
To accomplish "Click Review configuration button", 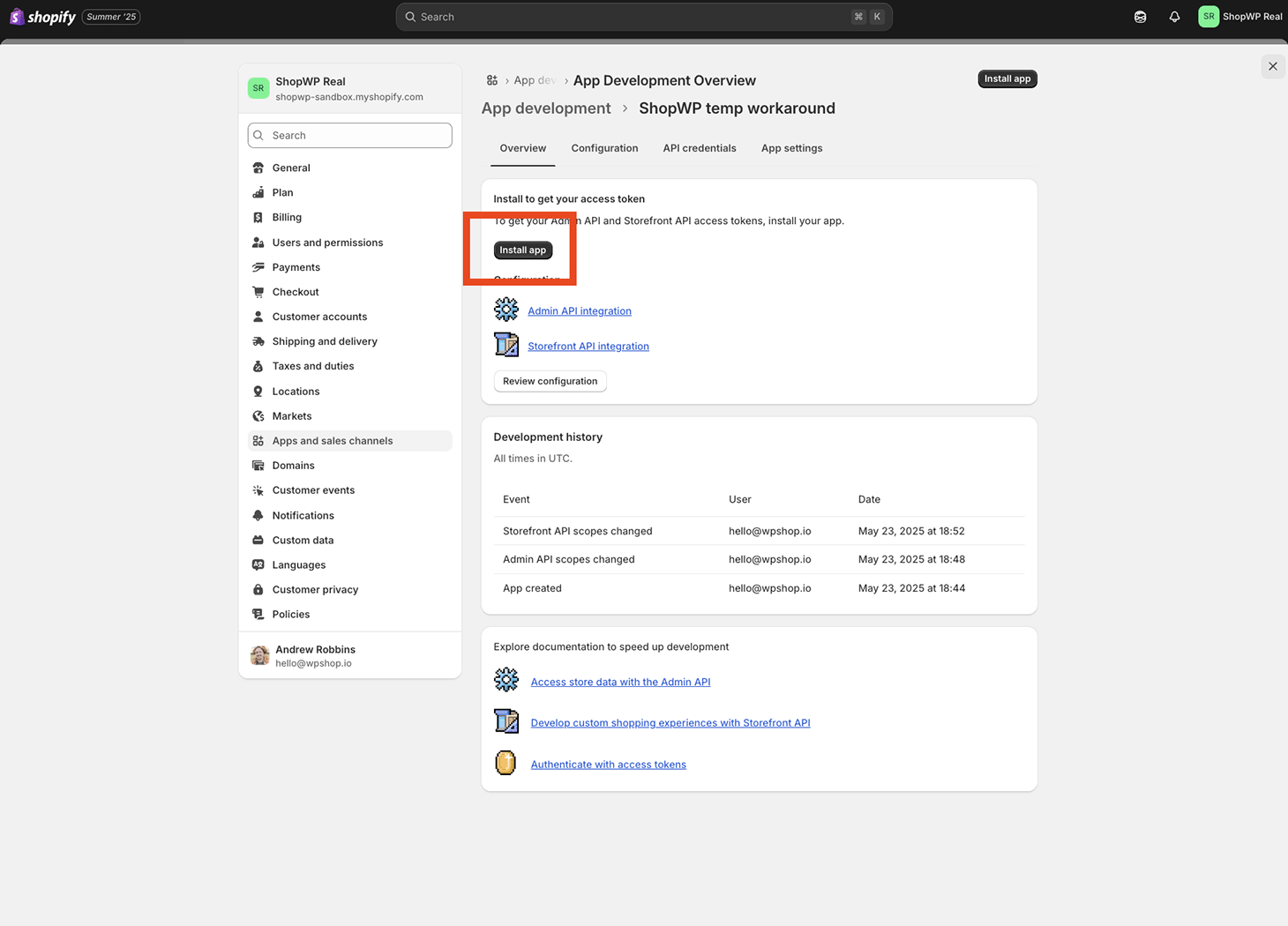I will click(x=550, y=381).
